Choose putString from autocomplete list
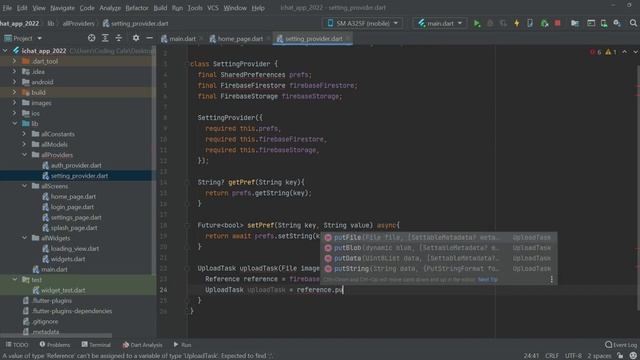This screenshot has height=360, width=640. tap(438, 269)
